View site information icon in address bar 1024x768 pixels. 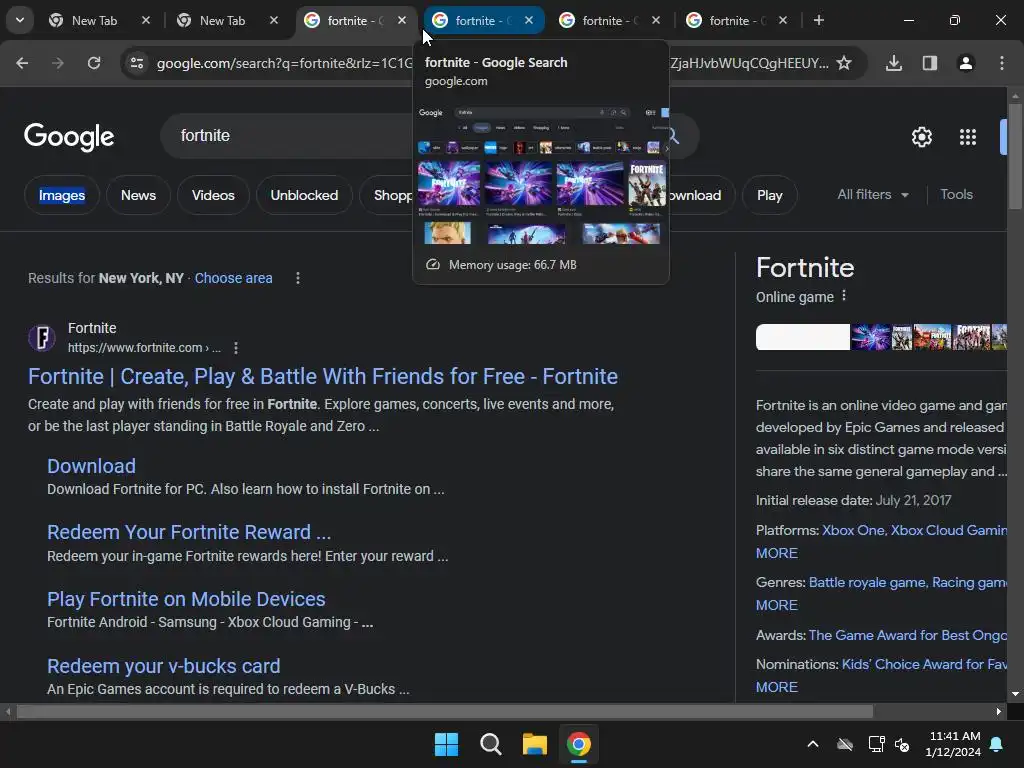(x=137, y=63)
